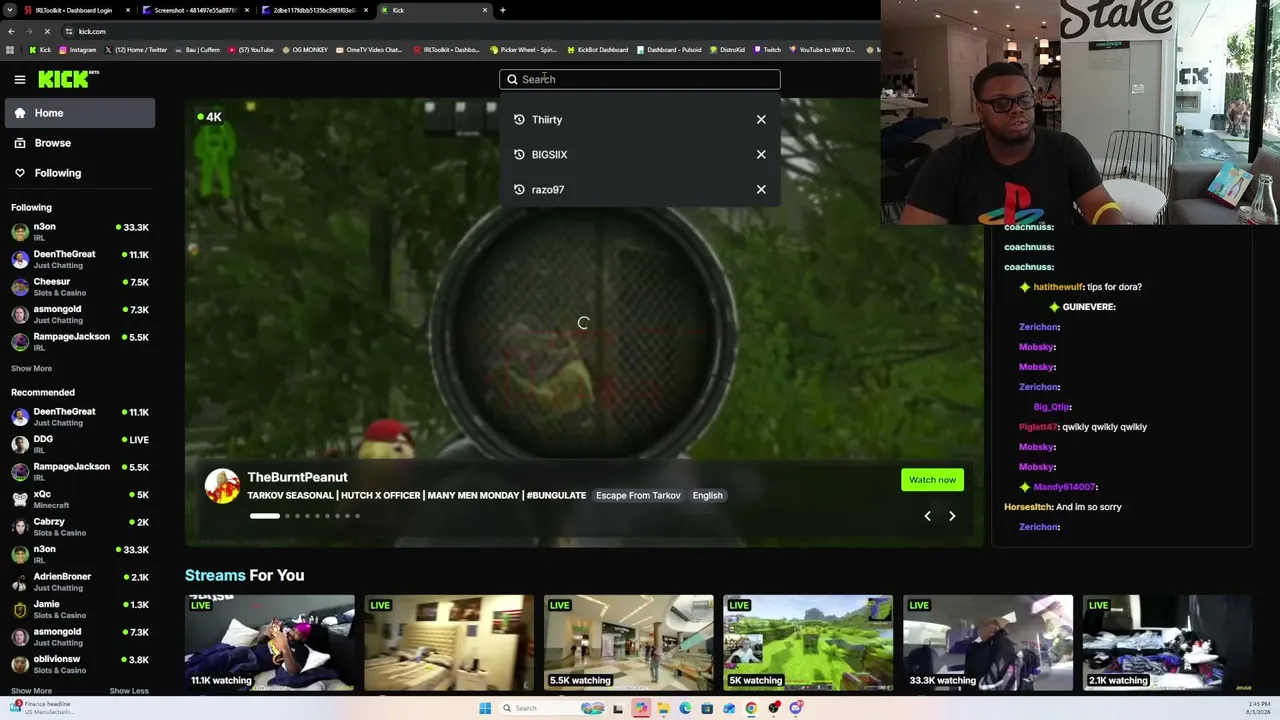The height and width of the screenshot is (720, 1280).
Task: Close the Kick browser tab
Action: (x=485, y=10)
